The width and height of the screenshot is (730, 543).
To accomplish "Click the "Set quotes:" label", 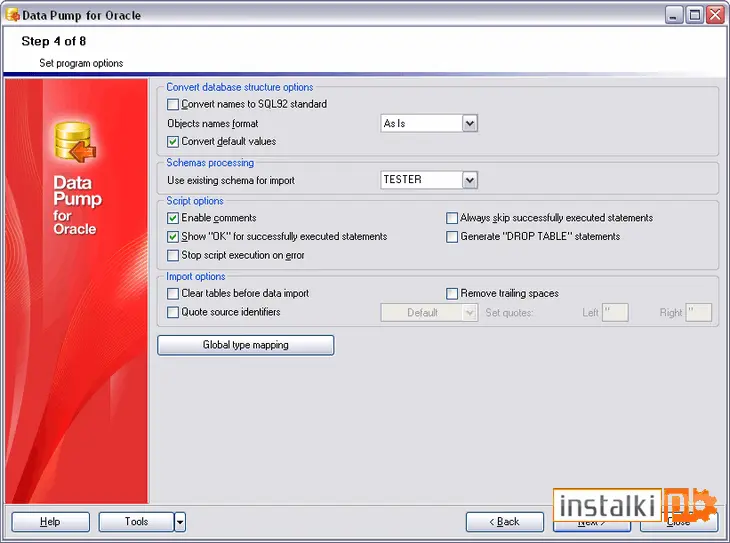I will pyautogui.click(x=509, y=312).
